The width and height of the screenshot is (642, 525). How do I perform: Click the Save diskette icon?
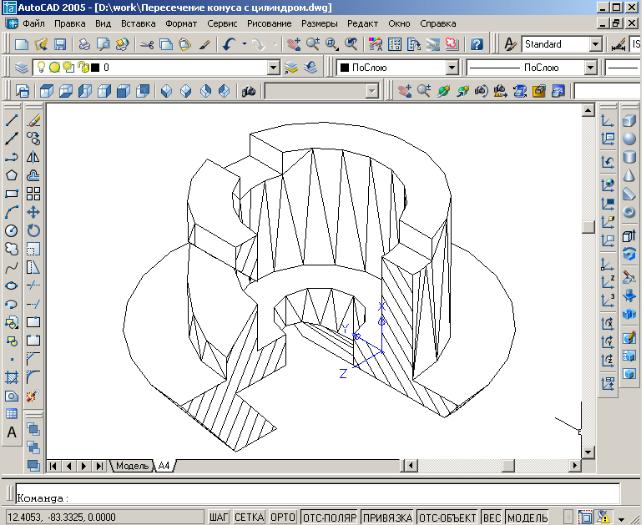click(60, 44)
